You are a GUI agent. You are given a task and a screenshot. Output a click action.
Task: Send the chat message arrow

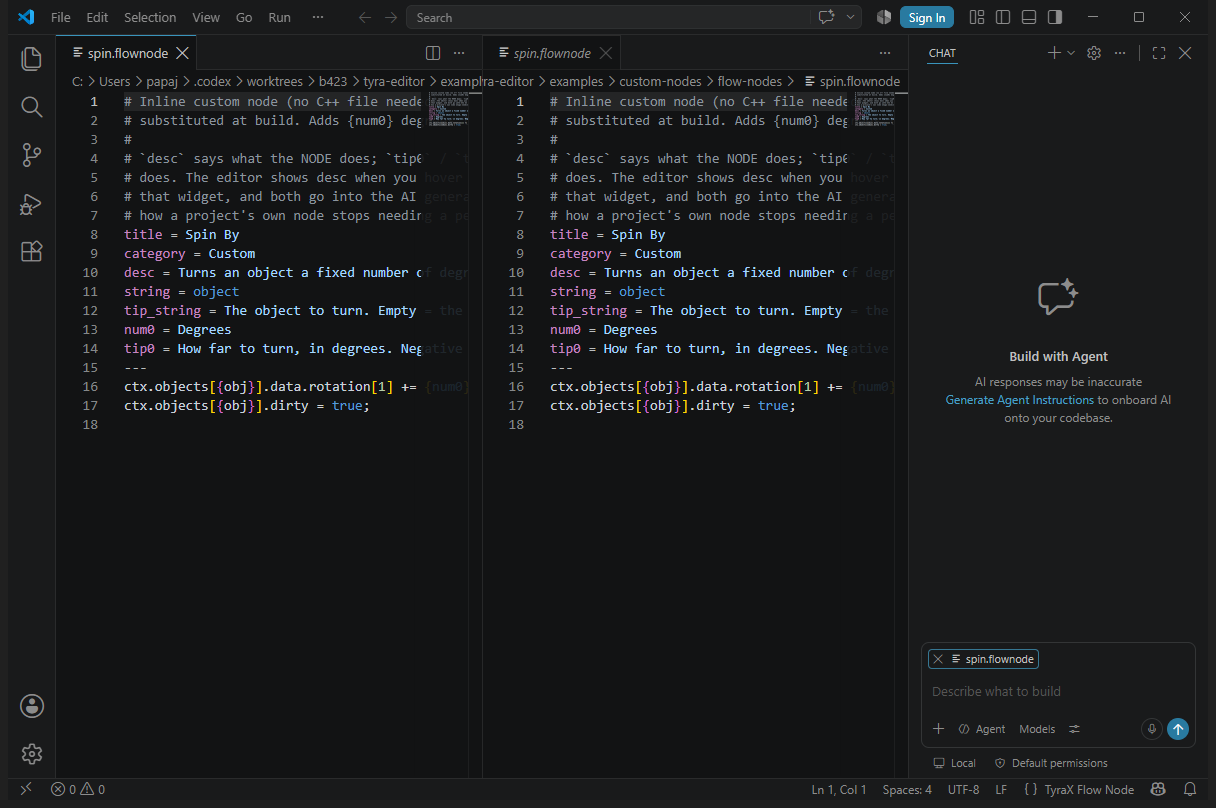(x=1178, y=729)
